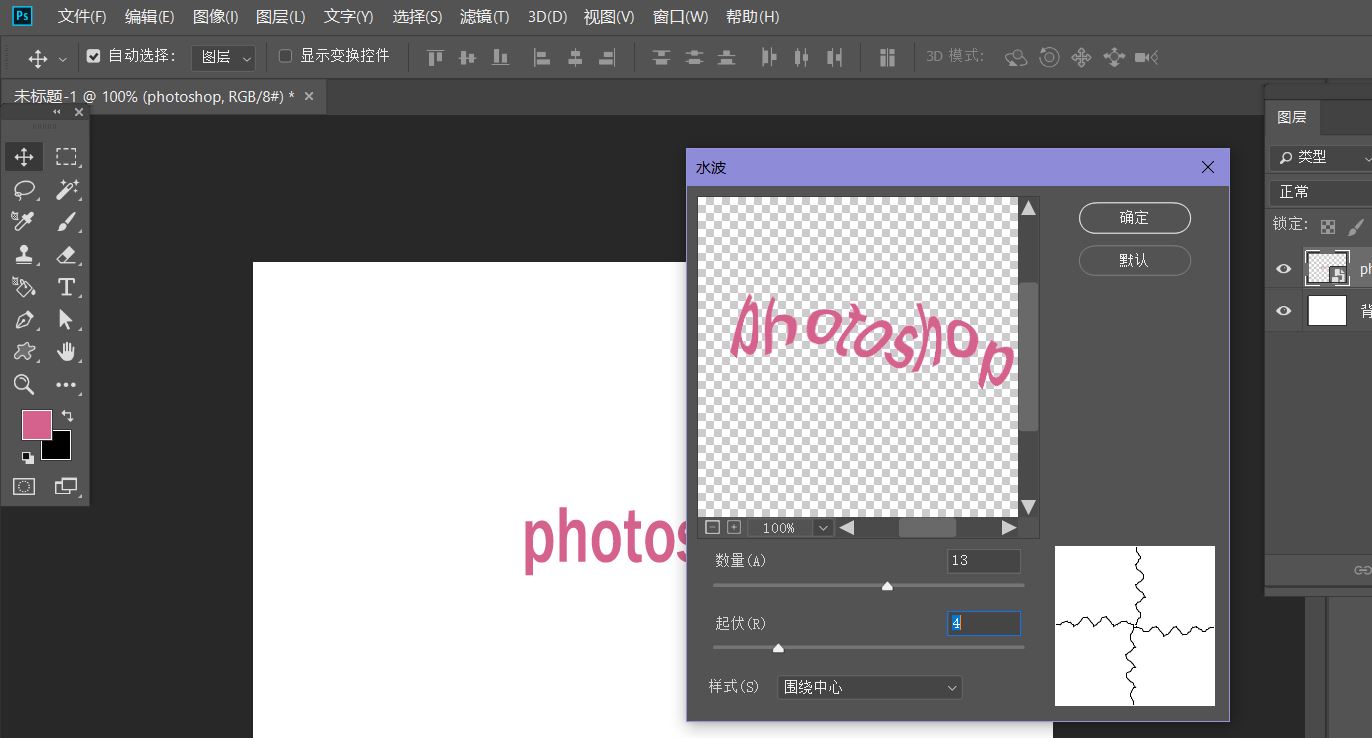This screenshot has width=1372, height=738.
Task: Select the Hand tool
Action: (x=66, y=352)
